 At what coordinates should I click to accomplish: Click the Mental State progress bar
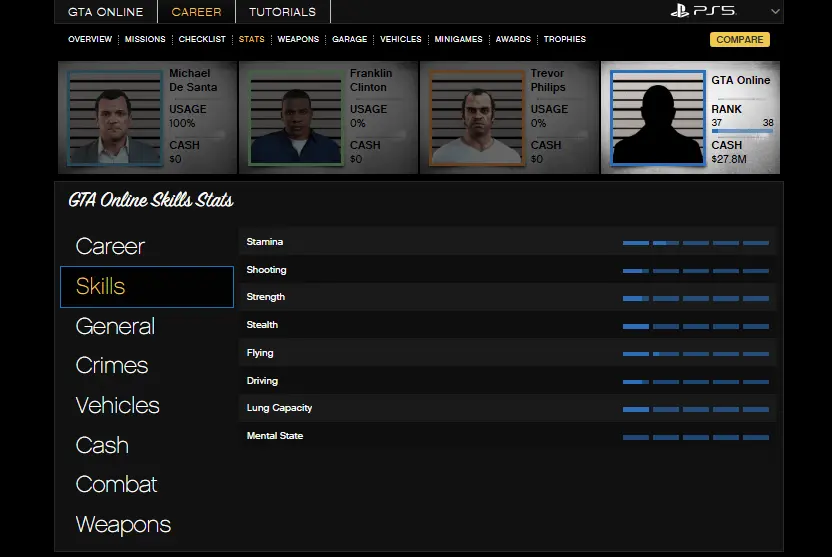(695, 437)
